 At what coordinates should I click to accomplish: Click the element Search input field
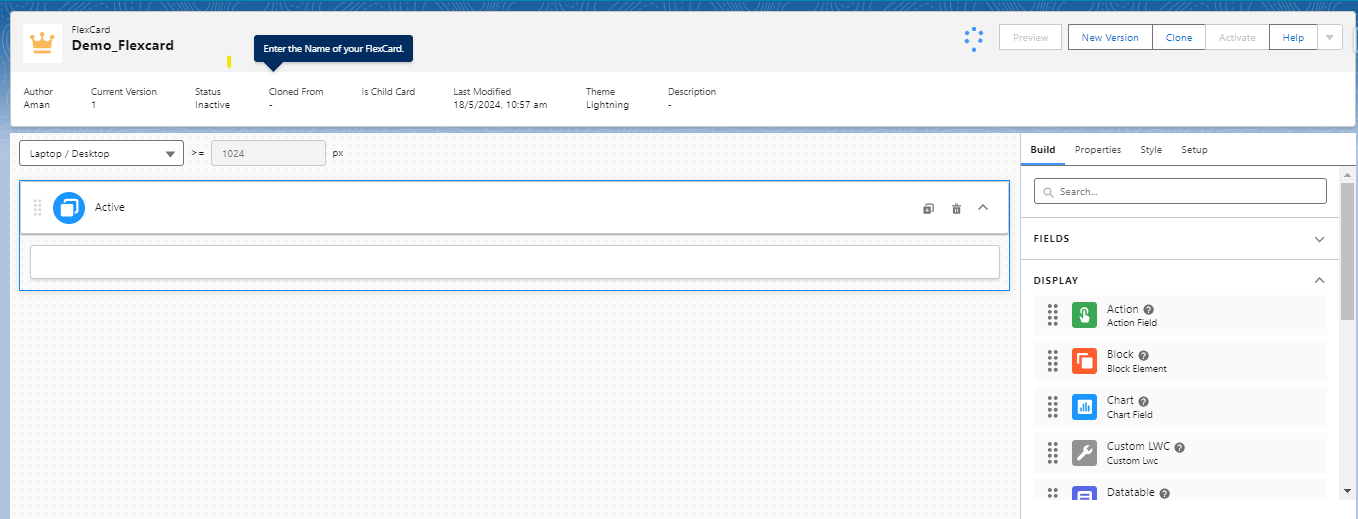click(x=1180, y=191)
